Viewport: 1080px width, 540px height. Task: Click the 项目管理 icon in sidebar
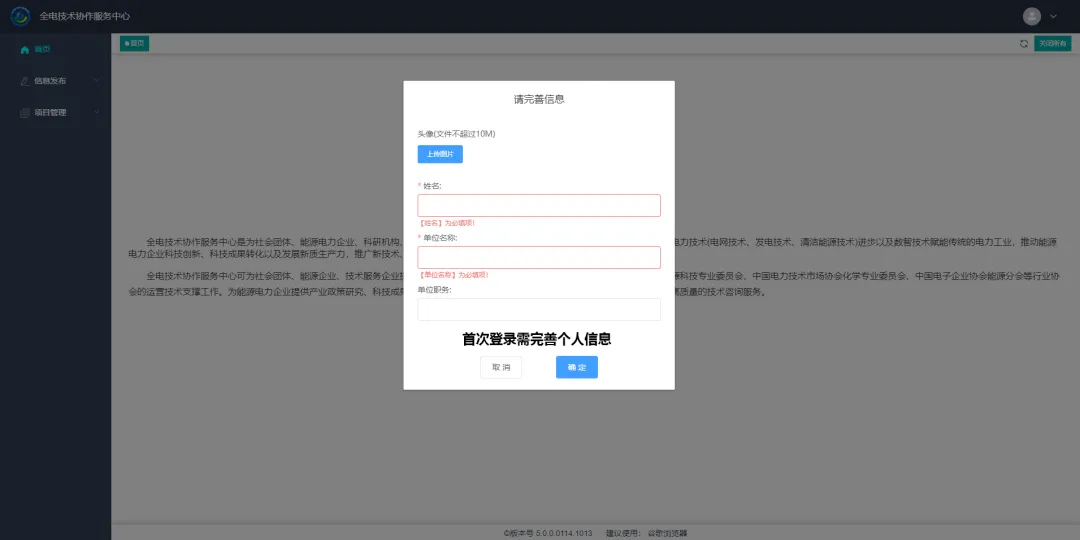click(x=25, y=112)
